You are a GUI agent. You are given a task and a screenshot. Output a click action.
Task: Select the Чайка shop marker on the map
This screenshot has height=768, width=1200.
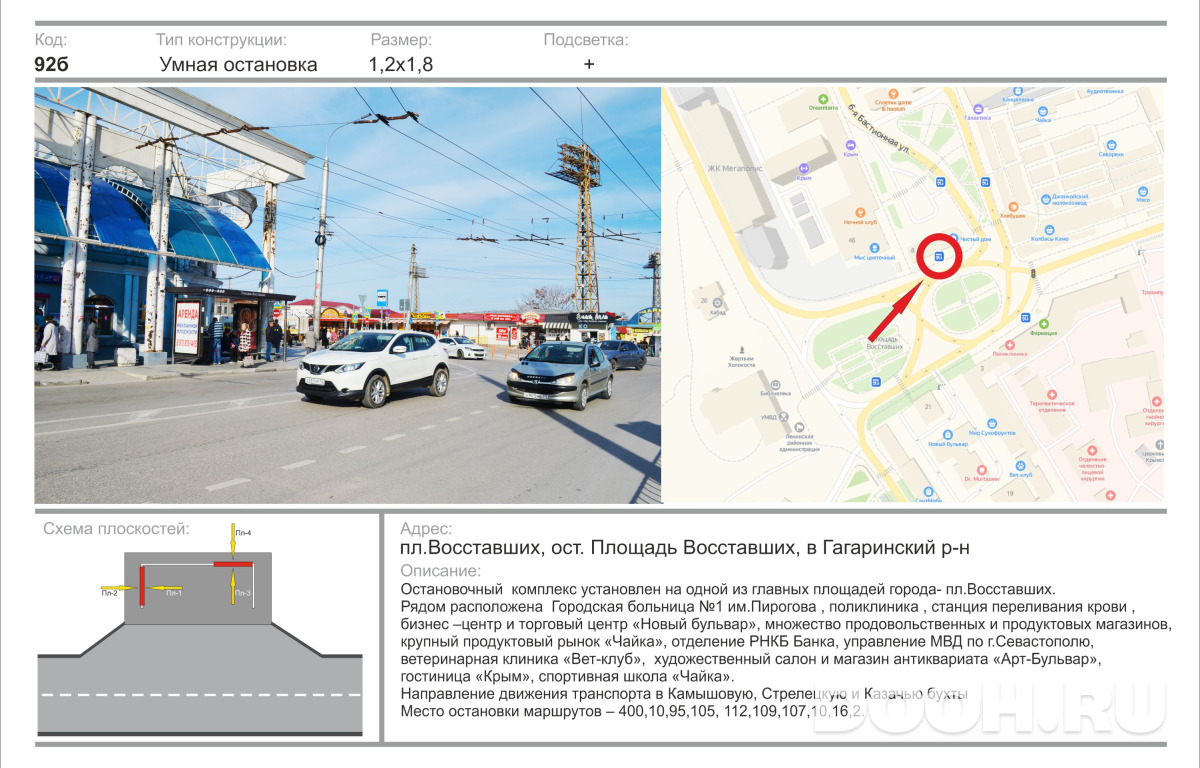[x=1043, y=112]
